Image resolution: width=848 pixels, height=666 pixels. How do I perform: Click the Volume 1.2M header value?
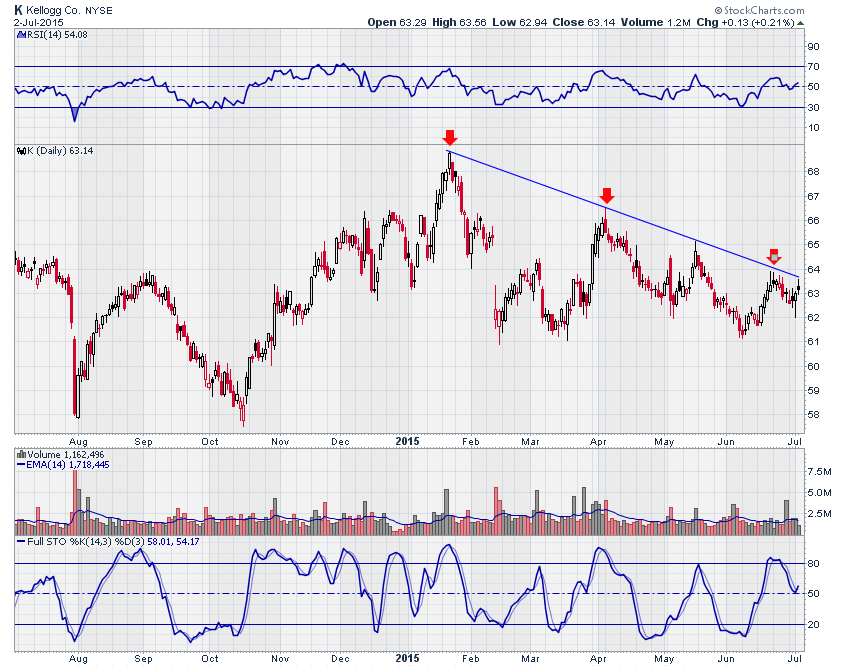point(655,23)
